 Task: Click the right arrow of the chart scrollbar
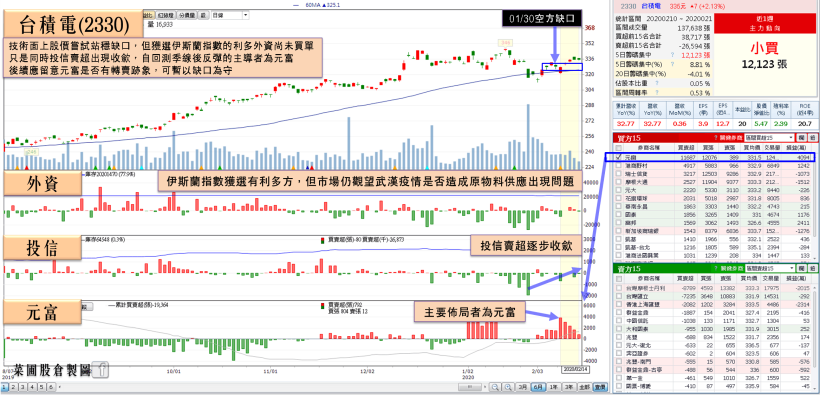coord(485,387)
